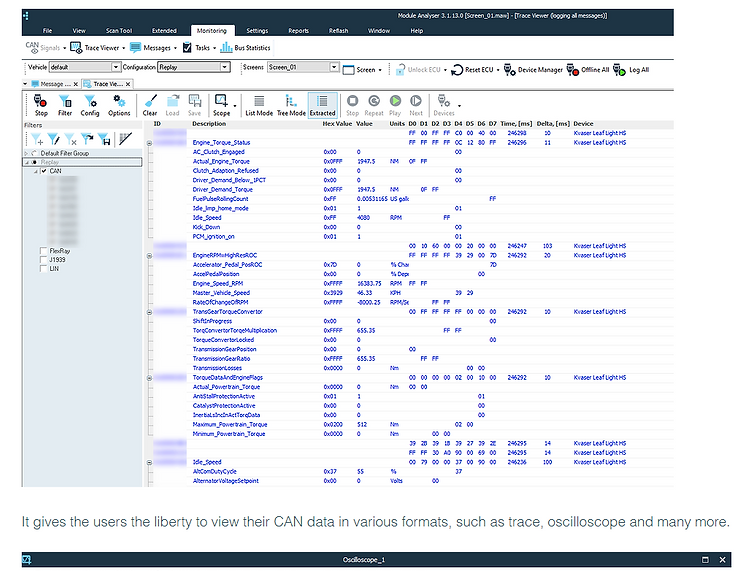Open the Scope tool
The width and height of the screenshot is (740, 571).
click(x=221, y=105)
